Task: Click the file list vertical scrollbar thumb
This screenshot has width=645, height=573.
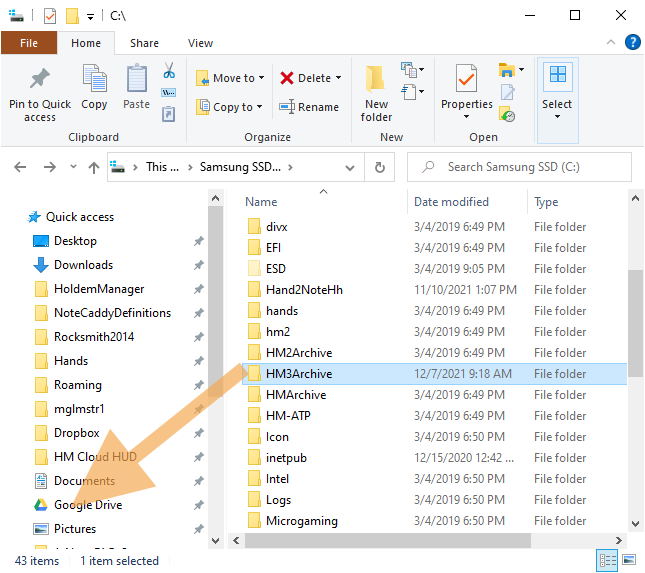Action: pos(635,323)
